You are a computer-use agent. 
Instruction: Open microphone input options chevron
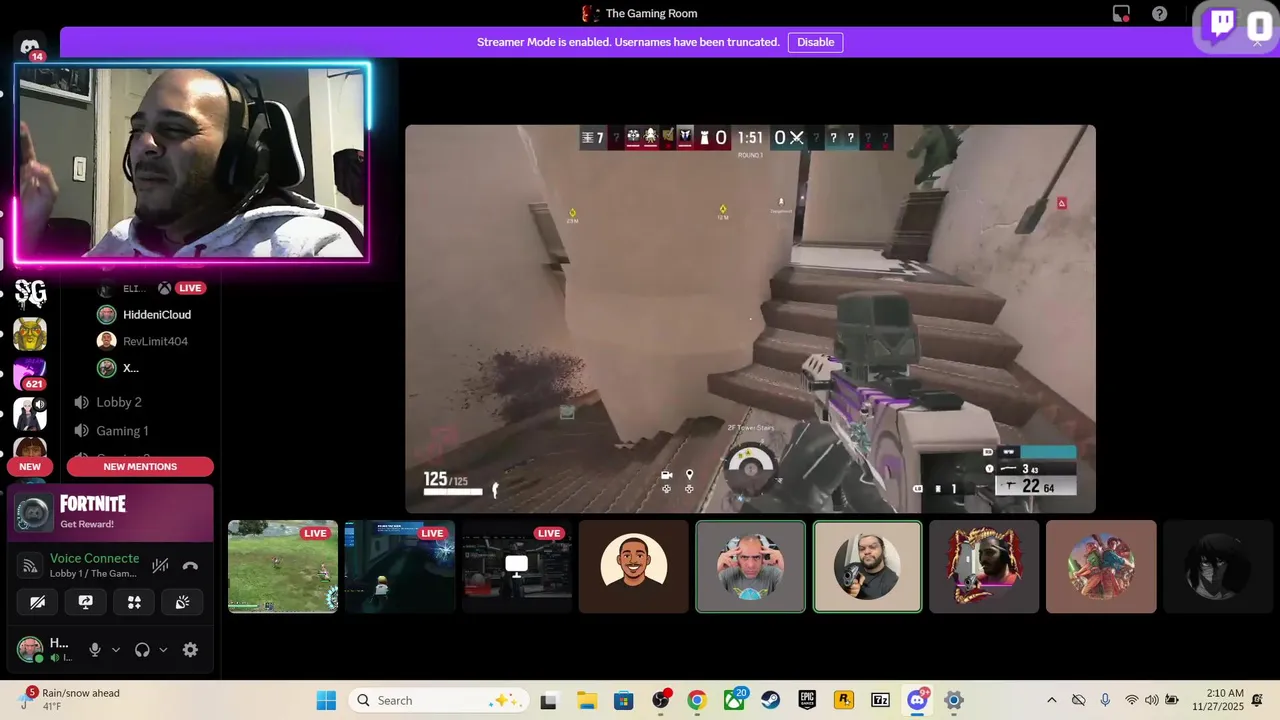(x=116, y=650)
